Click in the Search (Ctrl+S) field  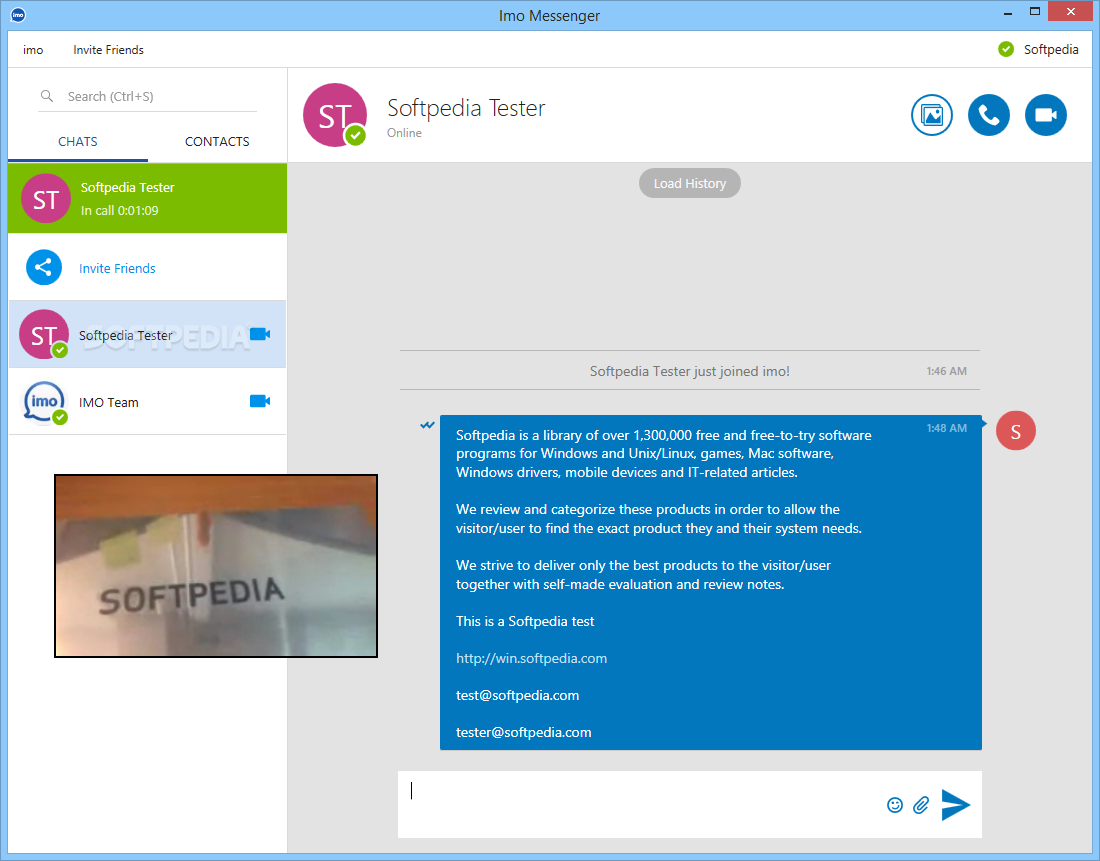pos(147,97)
